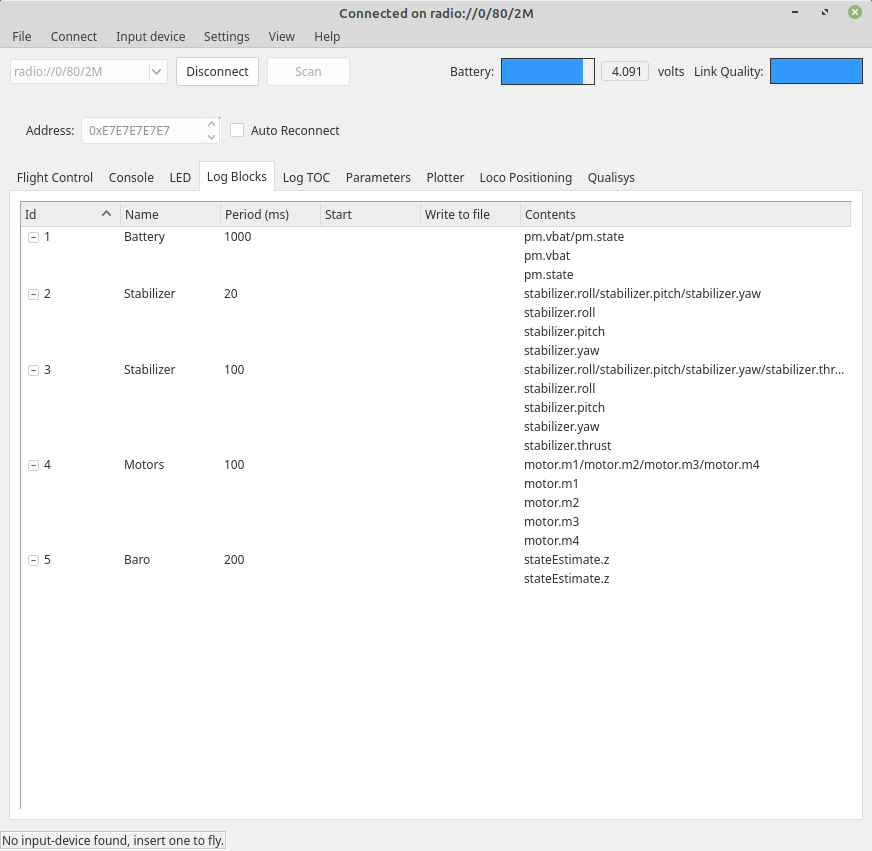Select the period value 200
This screenshot has height=851, width=872.
234,560
